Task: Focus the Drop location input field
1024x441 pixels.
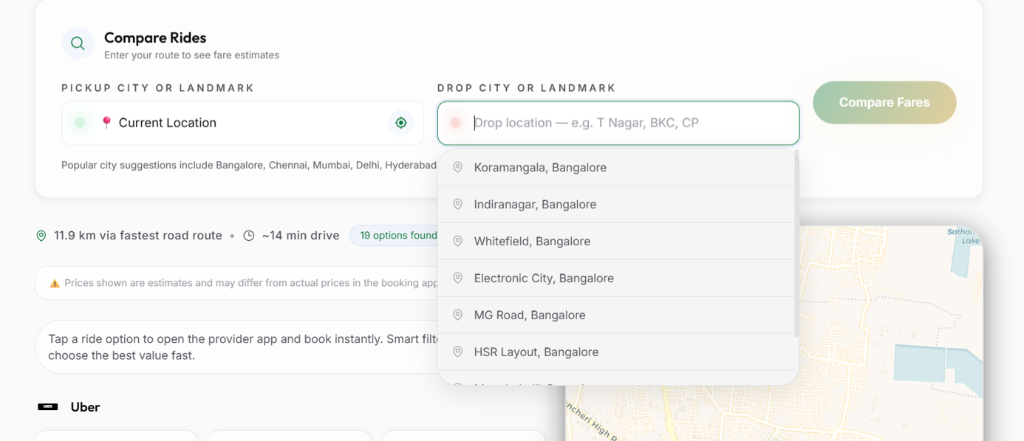Action: [x=618, y=123]
